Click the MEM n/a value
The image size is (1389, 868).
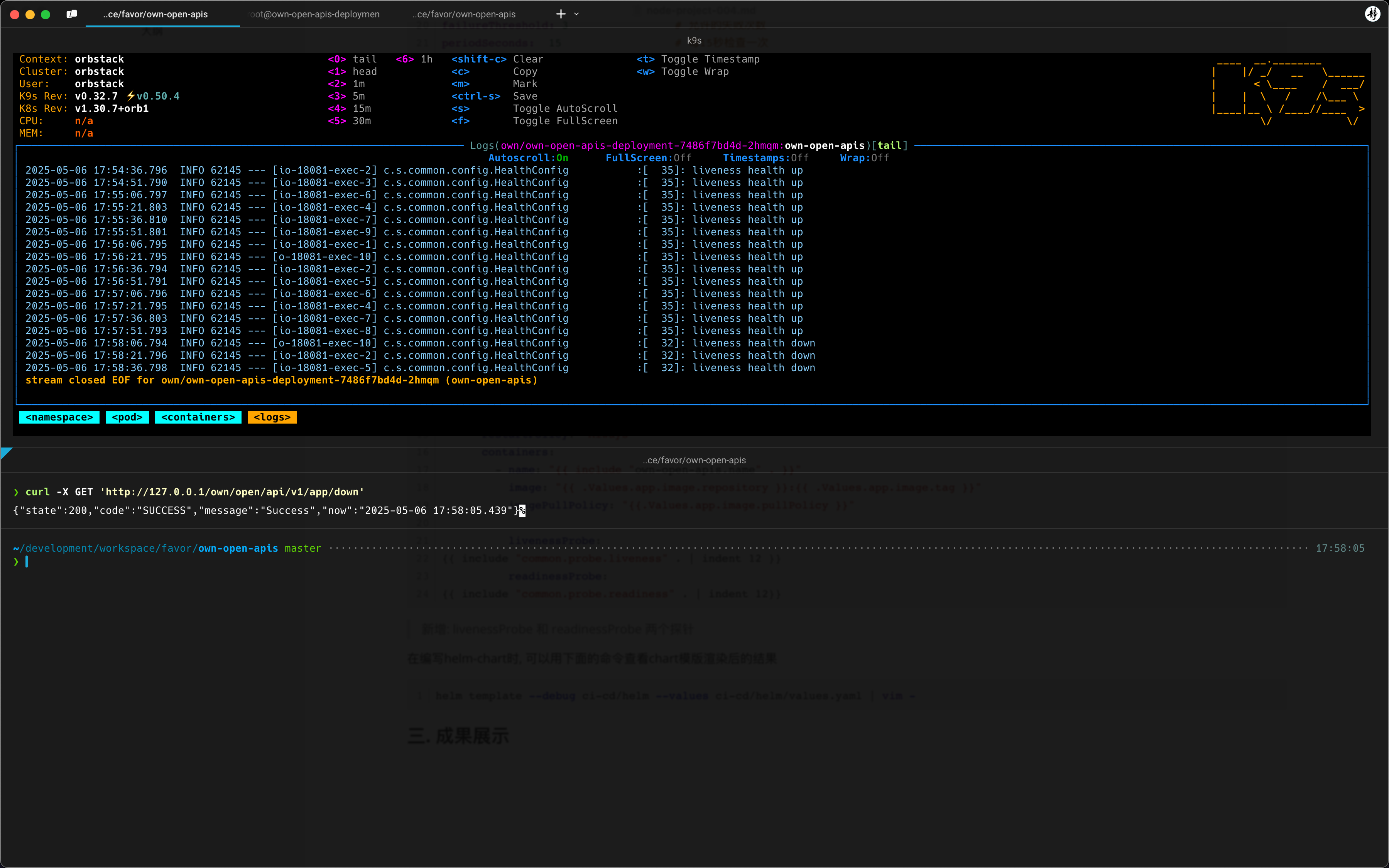point(84,133)
